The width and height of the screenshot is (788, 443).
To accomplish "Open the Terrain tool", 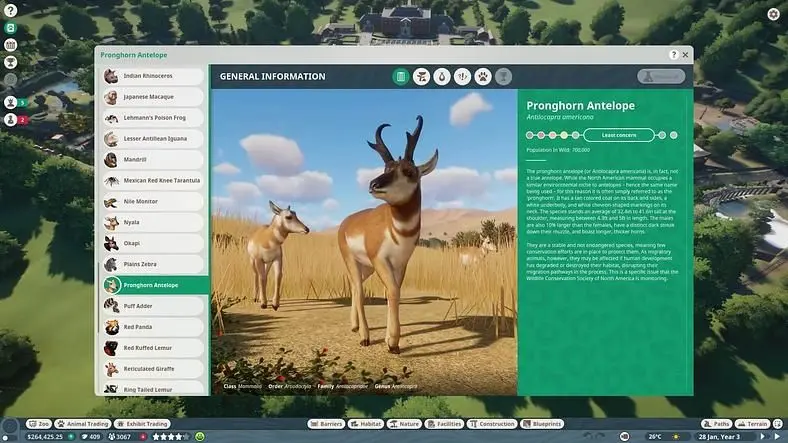I will click(753, 424).
